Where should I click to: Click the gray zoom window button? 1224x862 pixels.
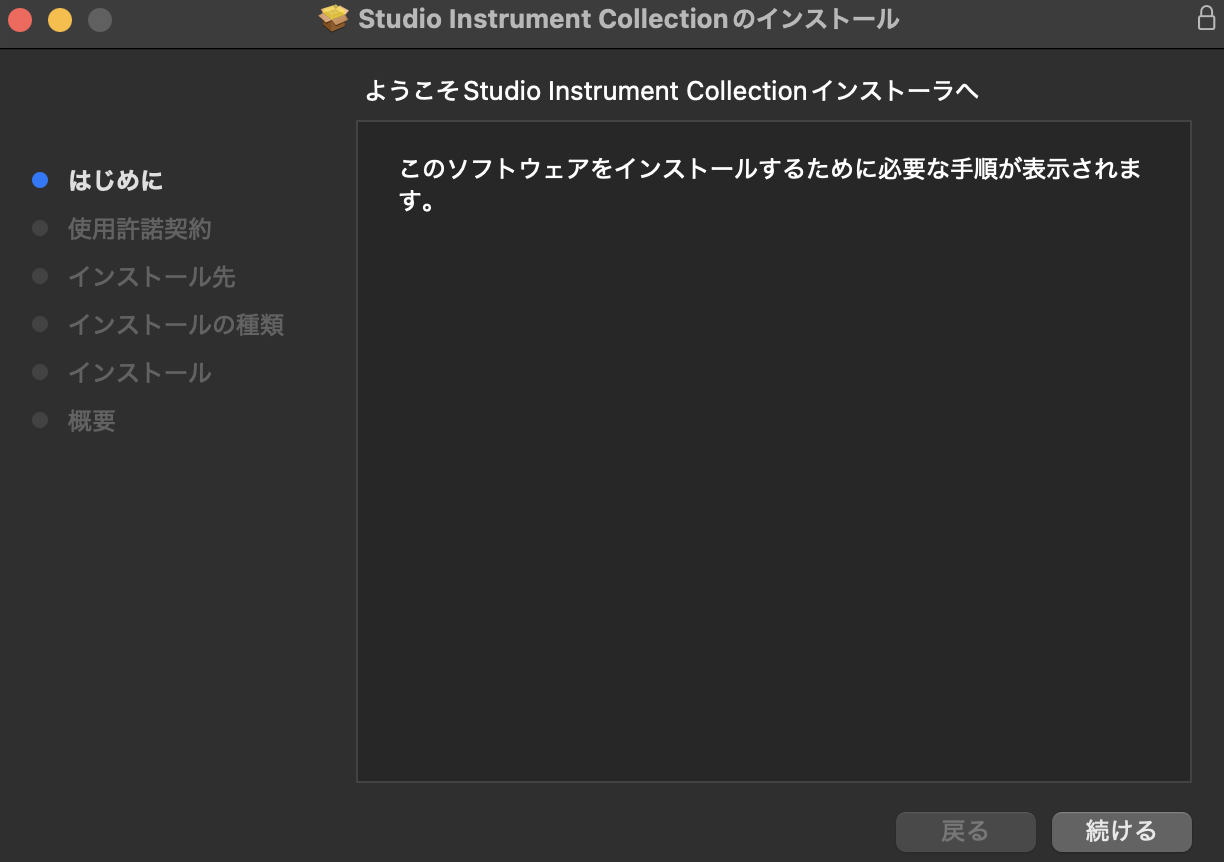click(100, 19)
